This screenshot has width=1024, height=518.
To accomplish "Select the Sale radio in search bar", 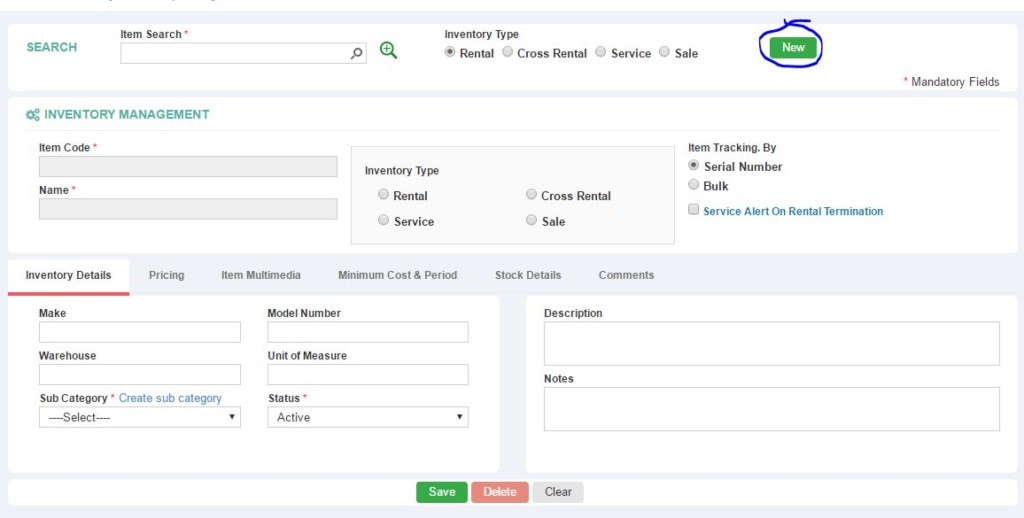I will tap(665, 52).
